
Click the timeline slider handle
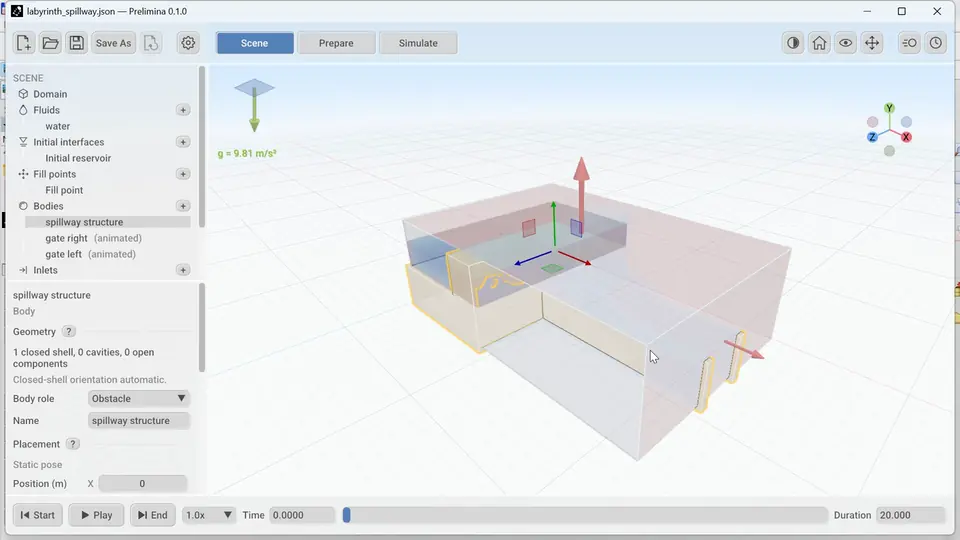347,515
